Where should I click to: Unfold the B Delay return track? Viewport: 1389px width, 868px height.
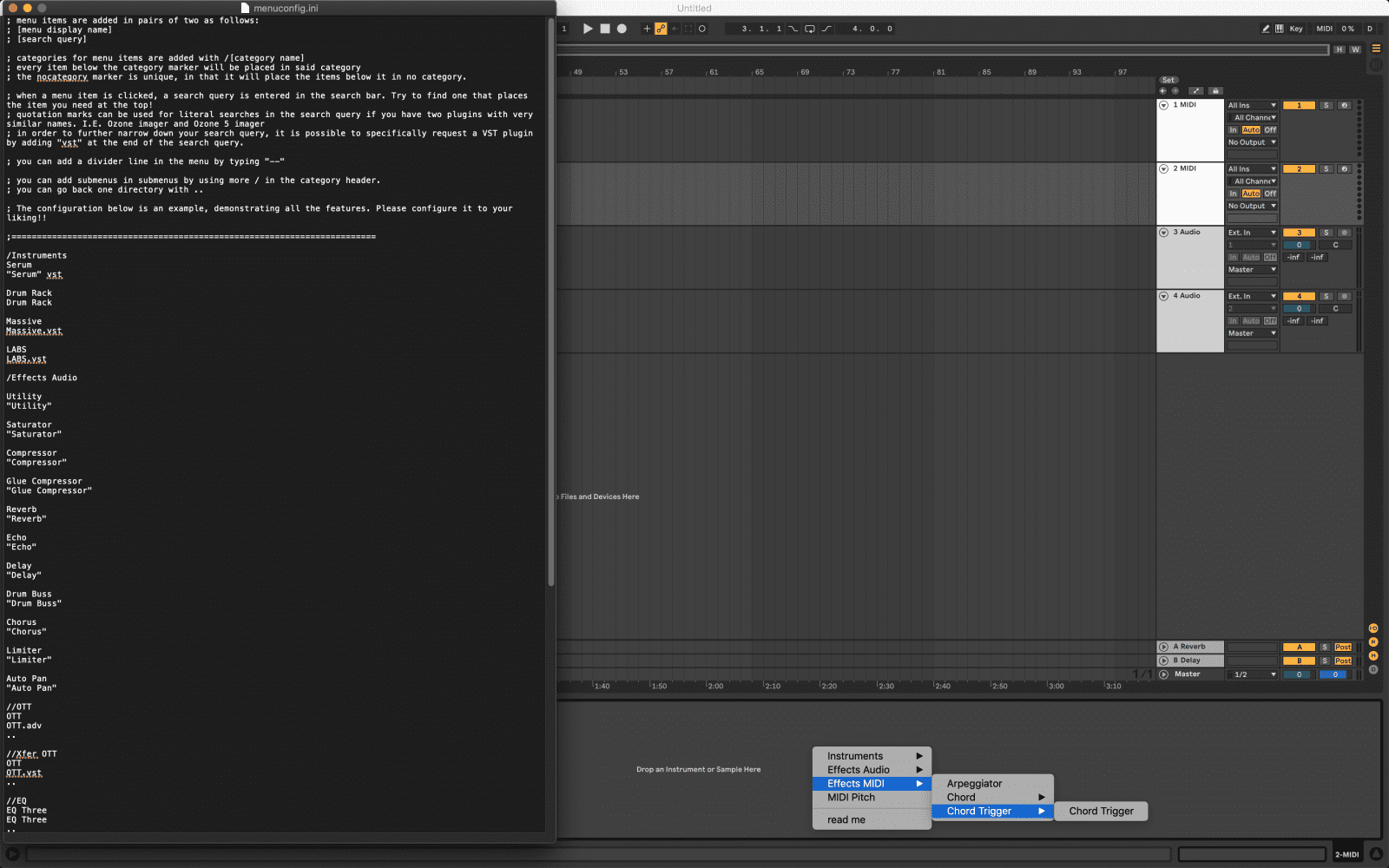(1163, 661)
